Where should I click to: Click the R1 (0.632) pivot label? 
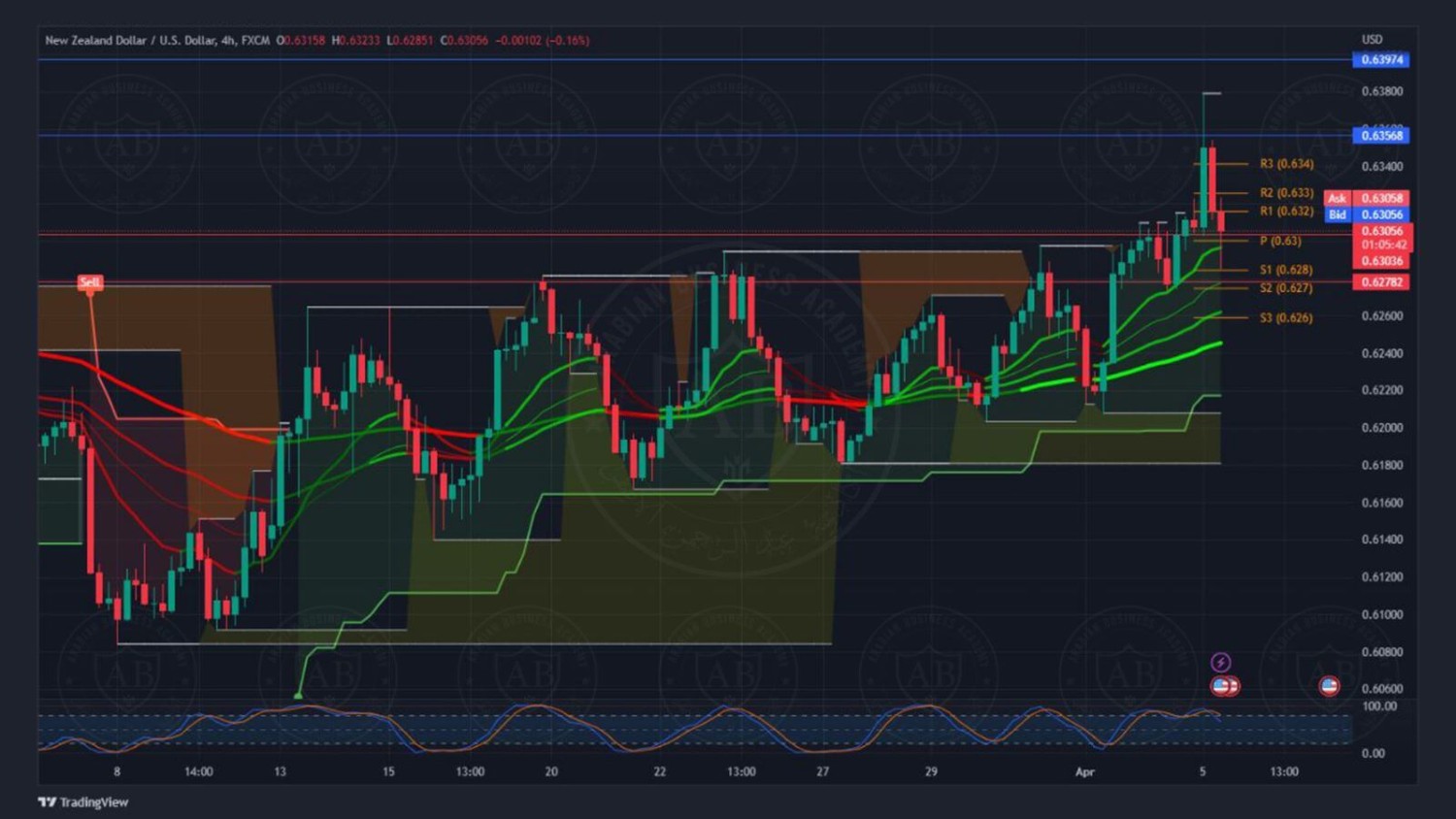point(1286,212)
